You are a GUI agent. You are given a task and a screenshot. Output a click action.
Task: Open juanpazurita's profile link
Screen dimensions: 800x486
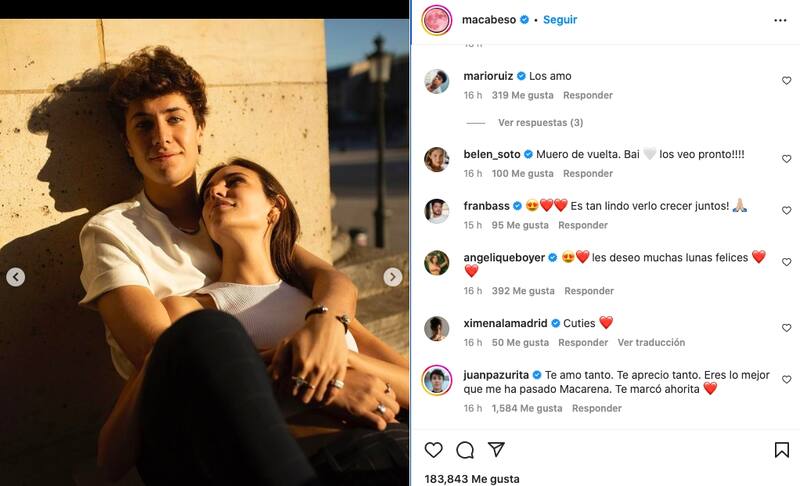tap(487, 375)
